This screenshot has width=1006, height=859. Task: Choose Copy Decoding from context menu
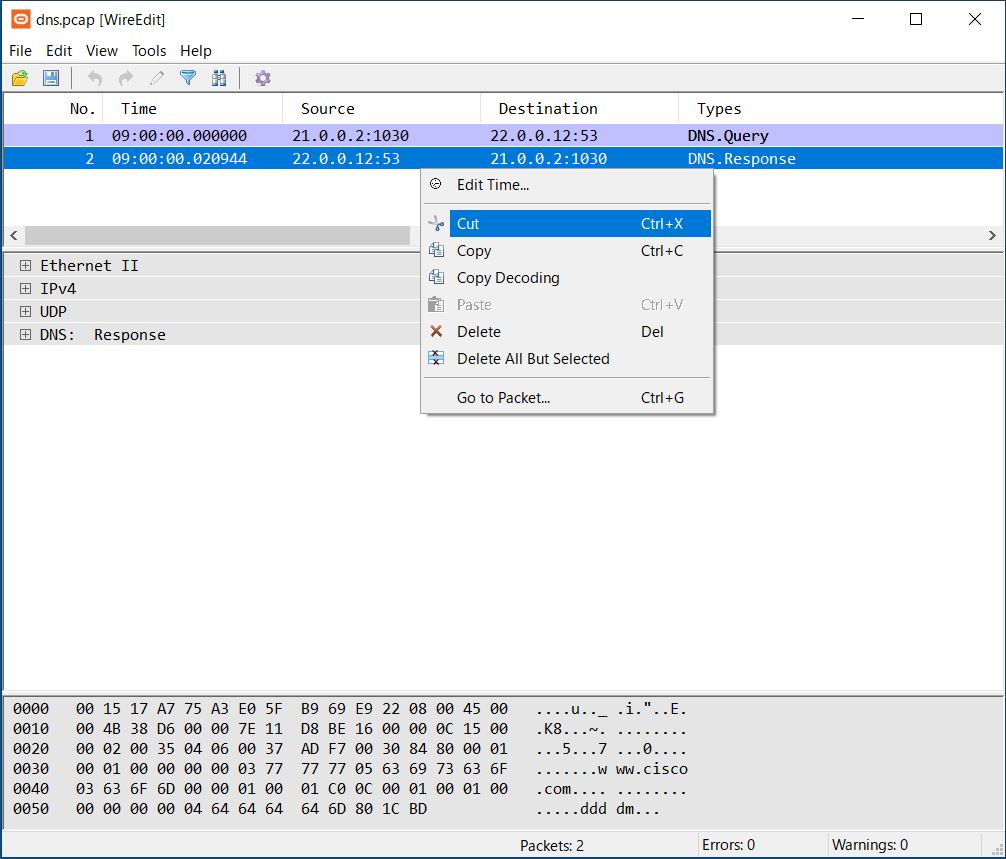[x=567, y=278]
